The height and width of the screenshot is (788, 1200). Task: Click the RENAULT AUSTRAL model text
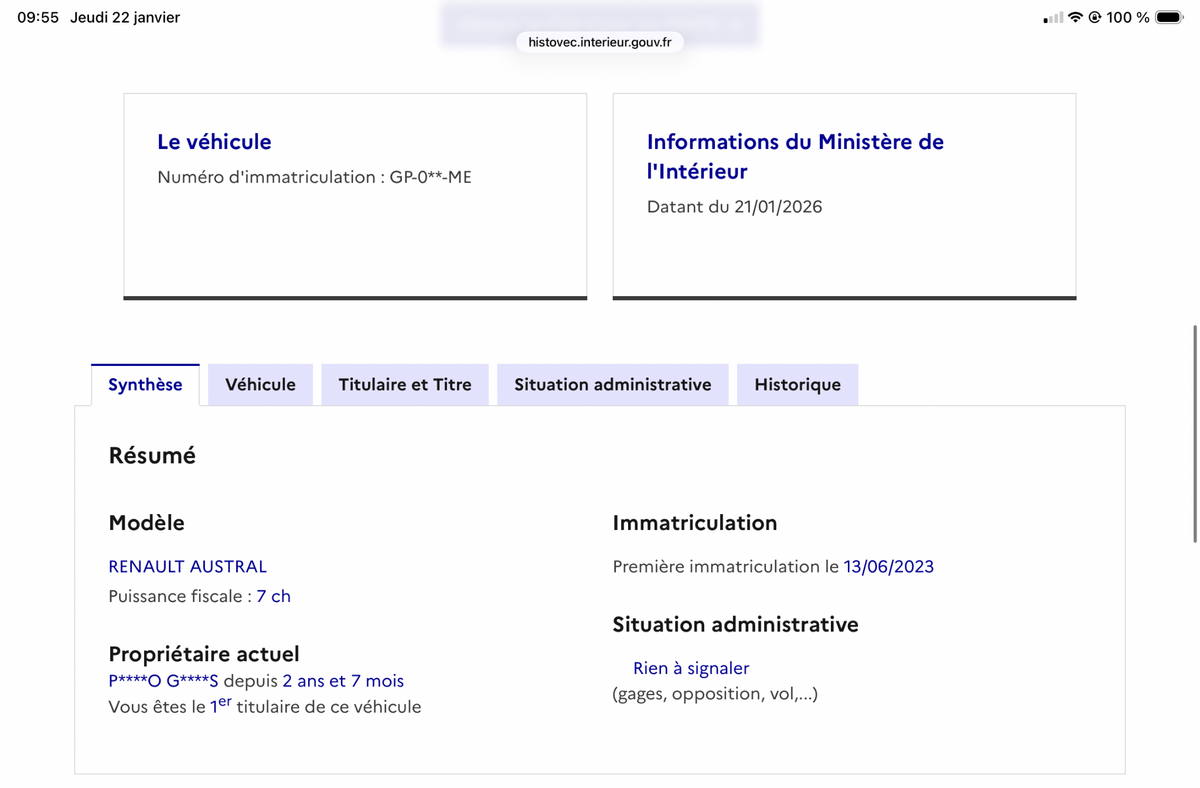(x=188, y=567)
